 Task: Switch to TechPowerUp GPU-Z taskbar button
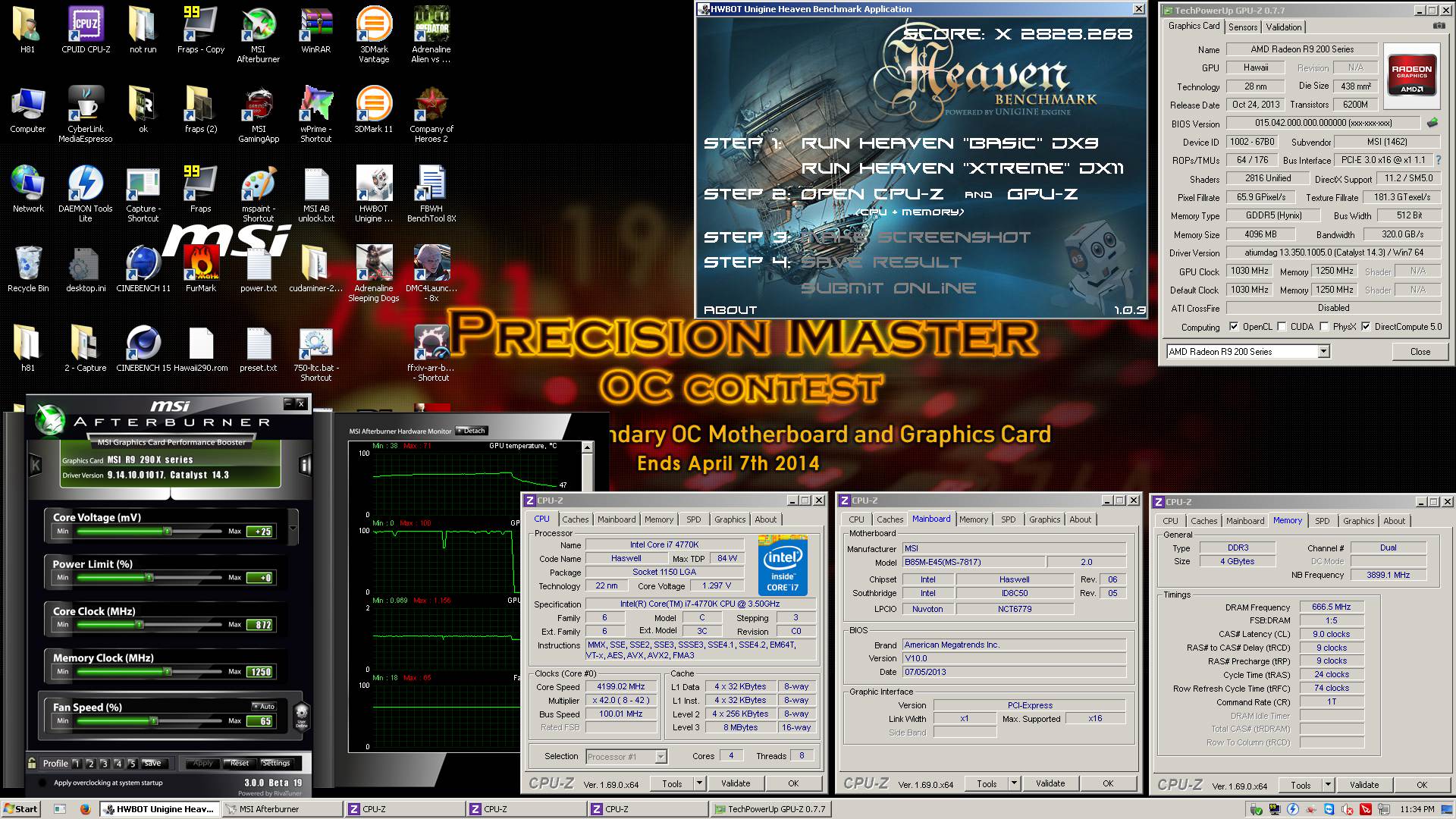pyautogui.click(x=770, y=809)
